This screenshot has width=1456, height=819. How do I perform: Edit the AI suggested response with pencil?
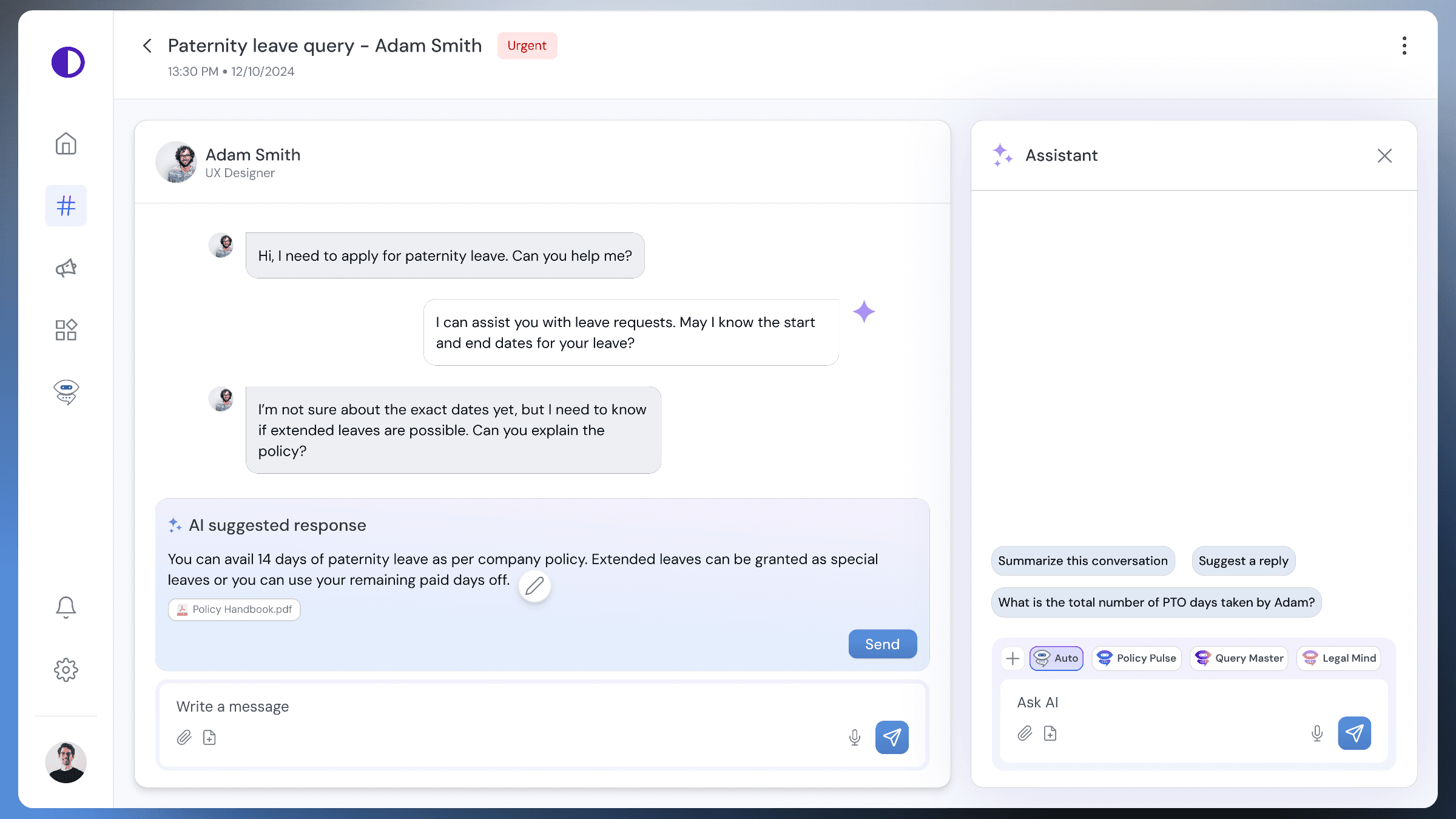pyautogui.click(x=534, y=586)
